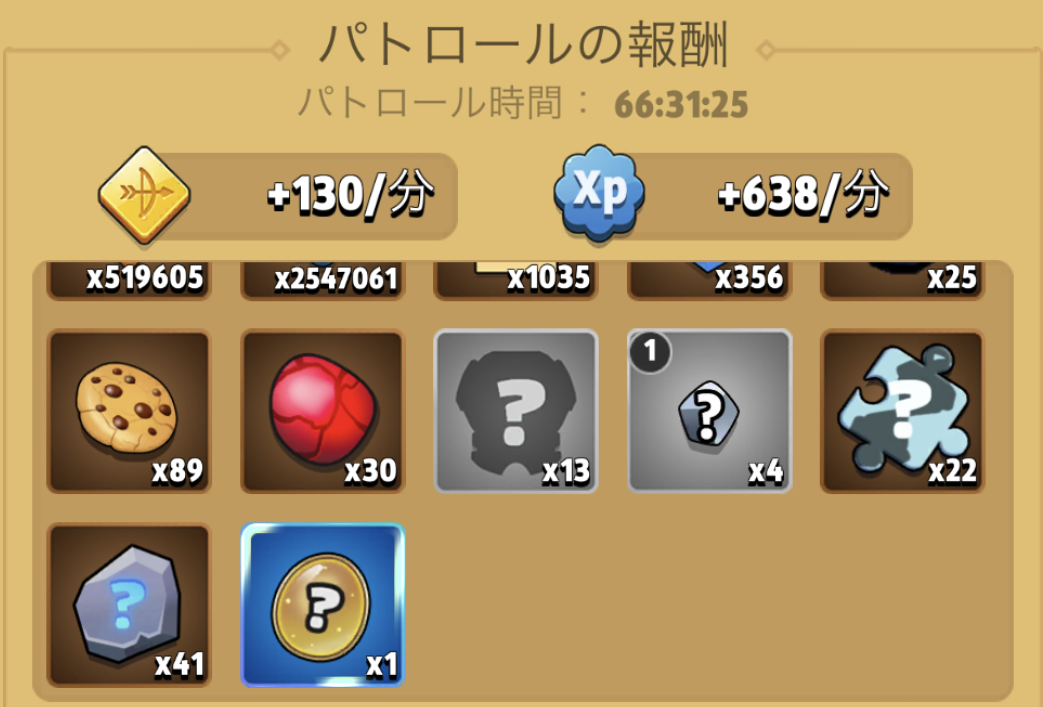This screenshot has height=707, width=1043.
Task: Tap the chocolate chip cookie item x89
Action: coord(129,412)
